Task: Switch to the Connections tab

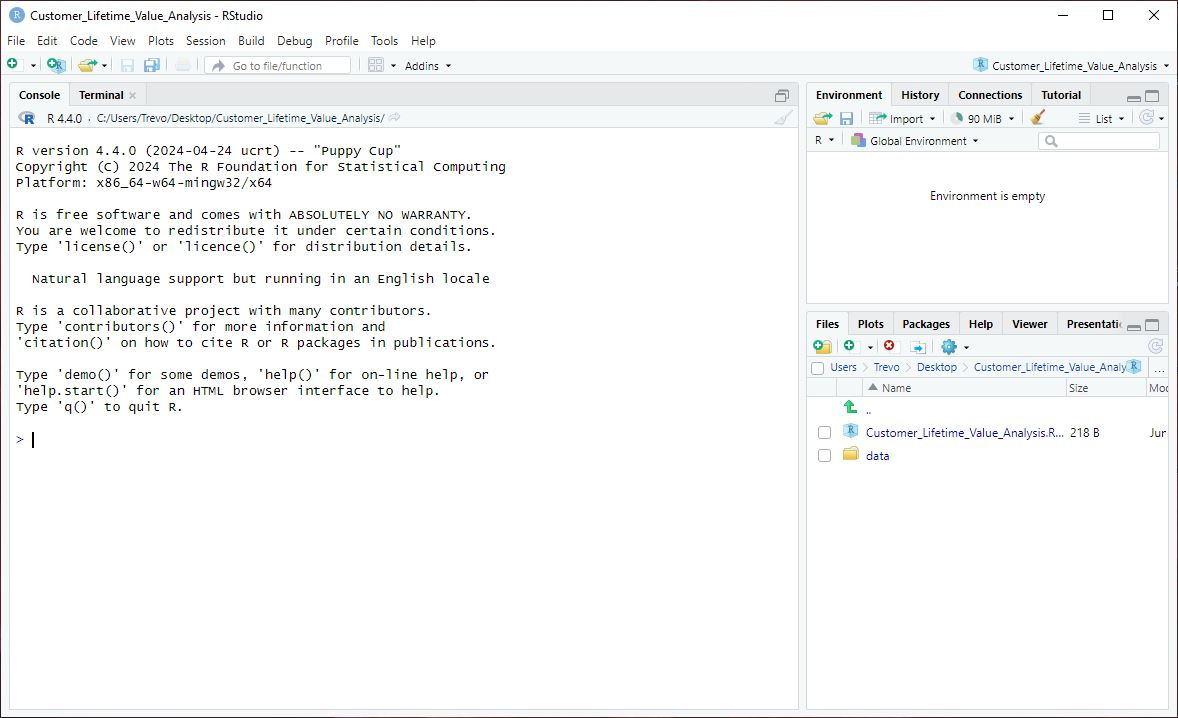Action: pos(989,95)
